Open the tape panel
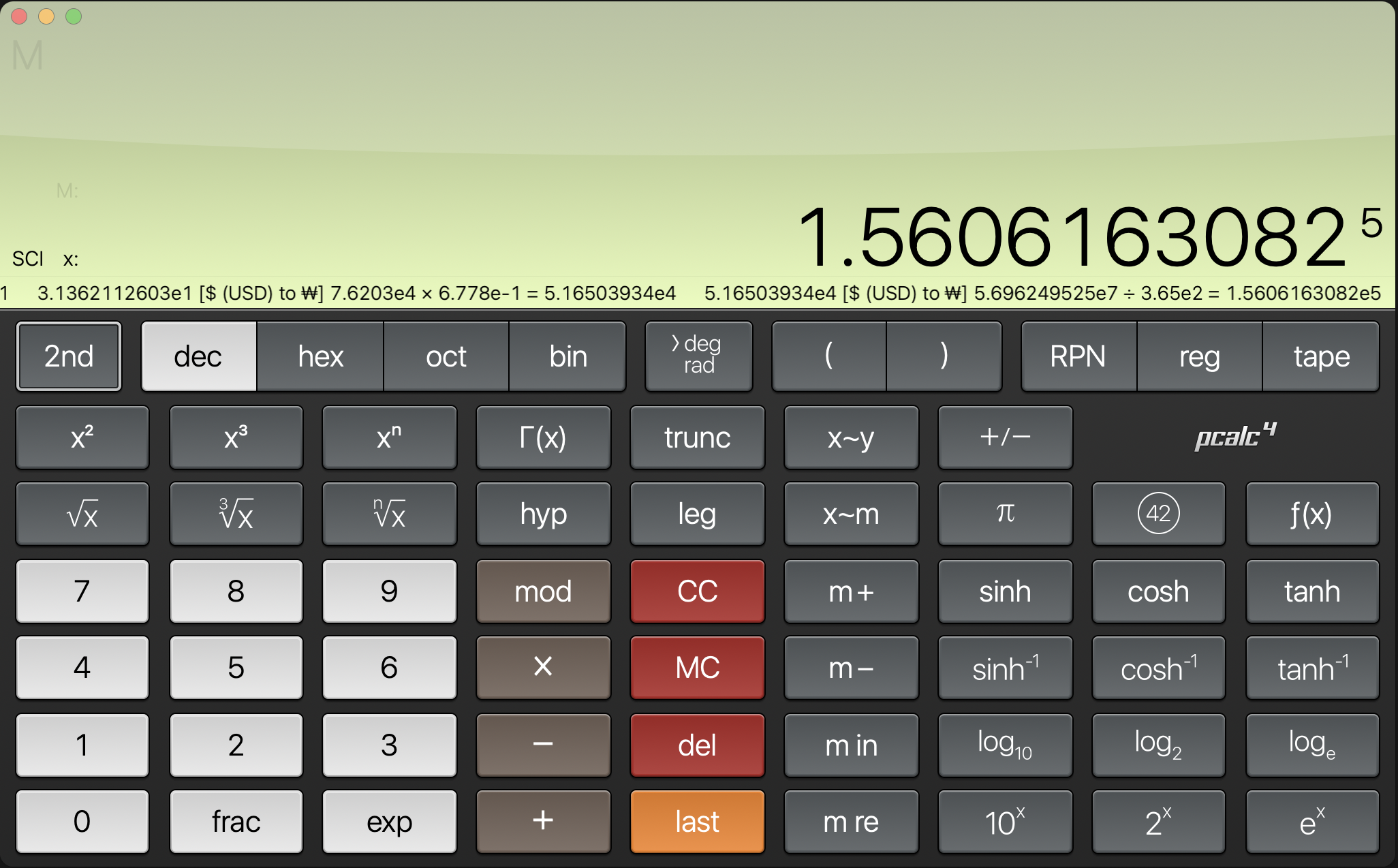1398x868 pixels. 1321,356
